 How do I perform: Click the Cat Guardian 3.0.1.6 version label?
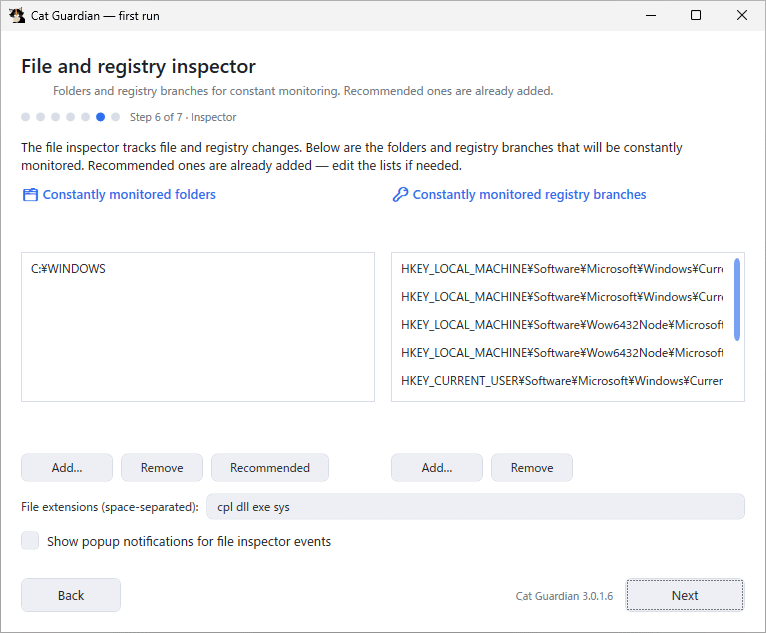tap(564, 596)
